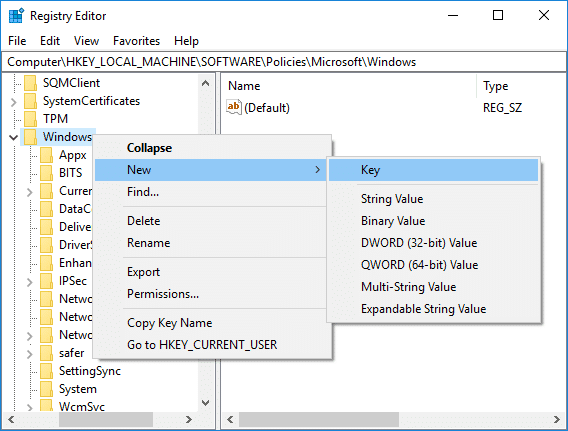Expand the safer key
The width and height of the screenshot is (568, 431).
[30, 354]
